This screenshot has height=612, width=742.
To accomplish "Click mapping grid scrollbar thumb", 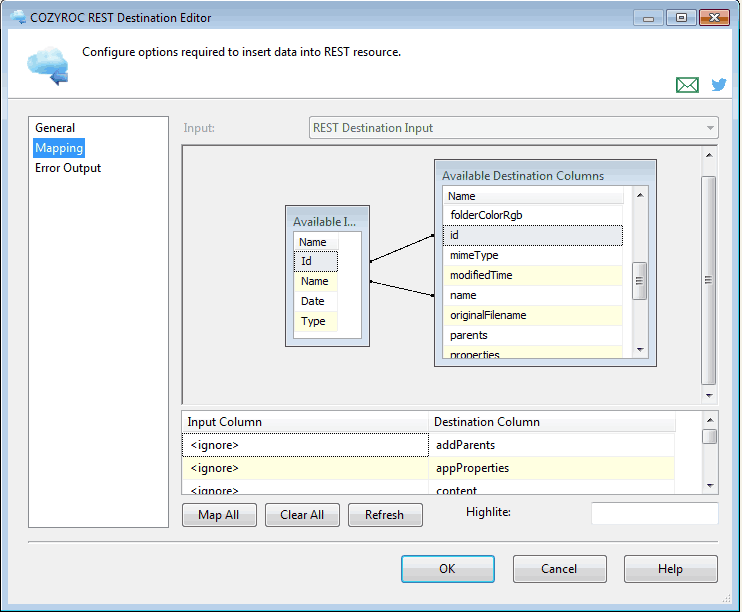I will [x=709, y=436].
